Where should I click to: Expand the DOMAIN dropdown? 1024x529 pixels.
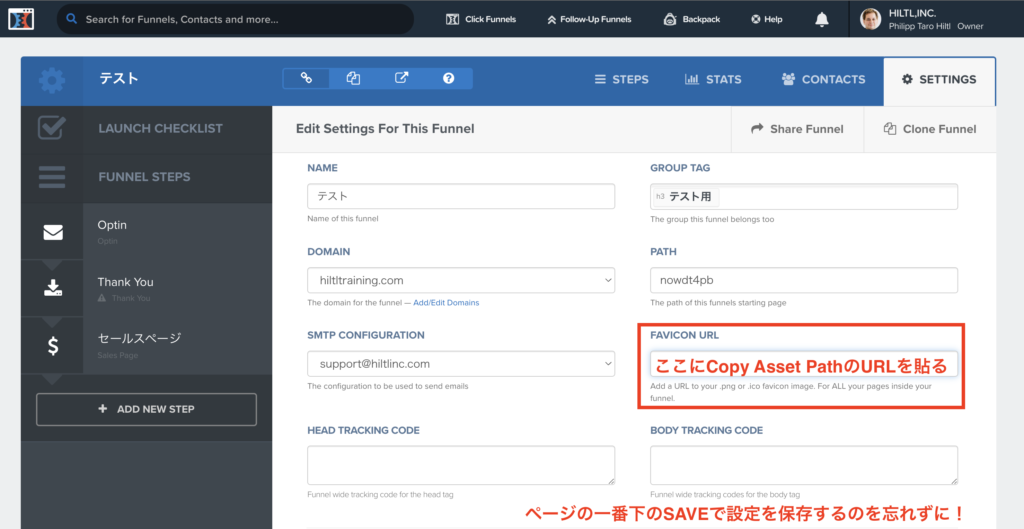tap(461, 280)
